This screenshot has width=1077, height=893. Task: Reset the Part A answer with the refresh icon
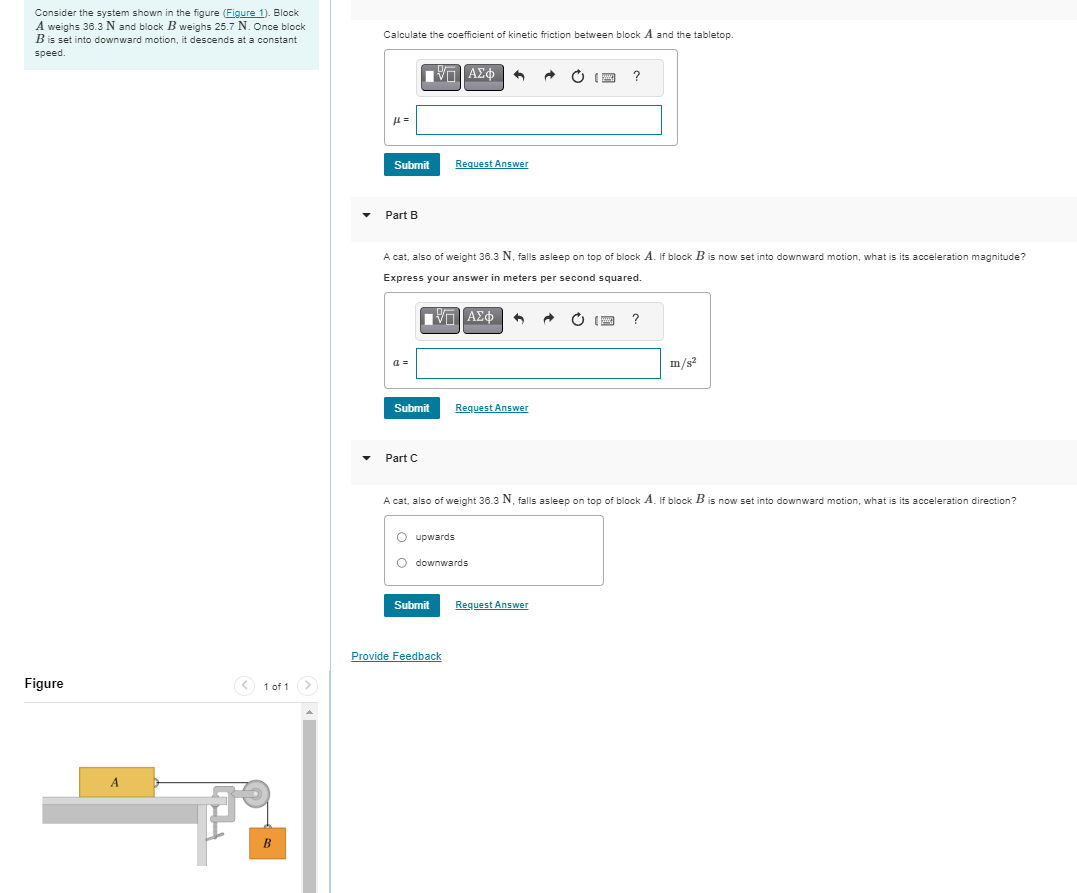pyautogui.click(x=577, y=77)
